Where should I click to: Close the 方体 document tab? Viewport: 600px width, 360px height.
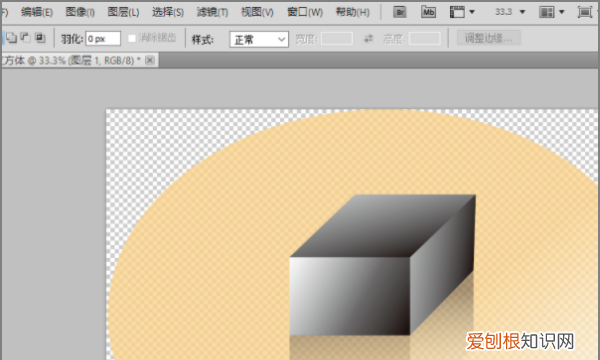coord(150,60)
